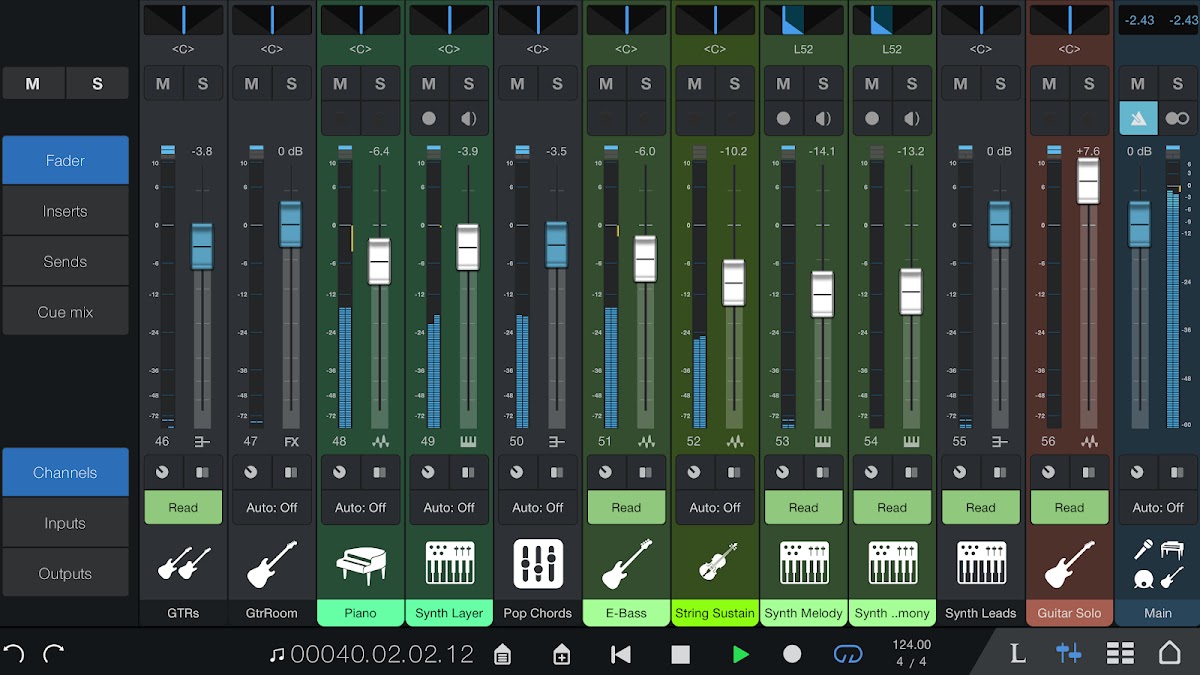Change Guitar Solo Read automation mode
Screen dimensions: 1200x675
pyautogui.click(x=1069, y=507)
